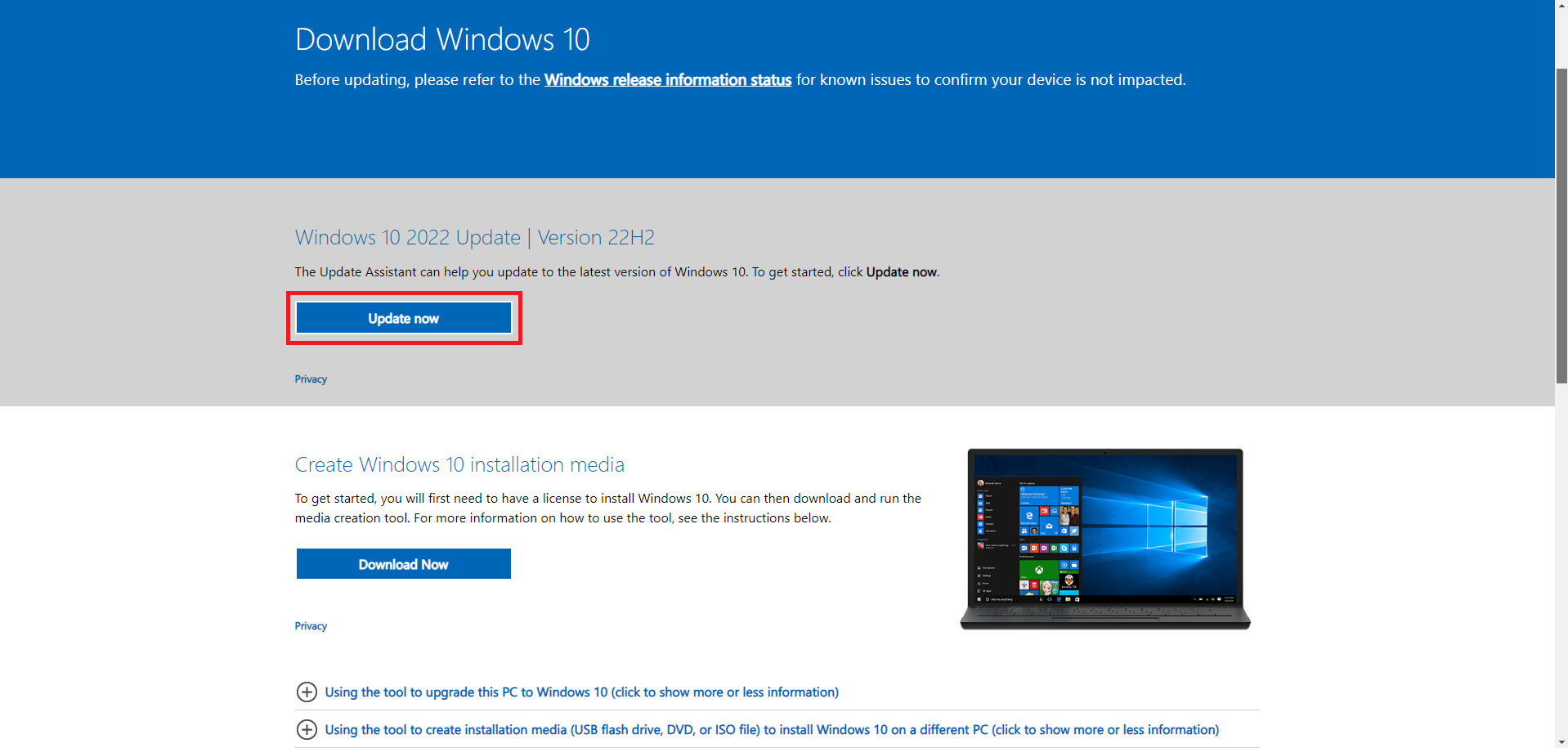Open the Privacy link below Download Now
1568x748 pixels.
pos(311,626)
